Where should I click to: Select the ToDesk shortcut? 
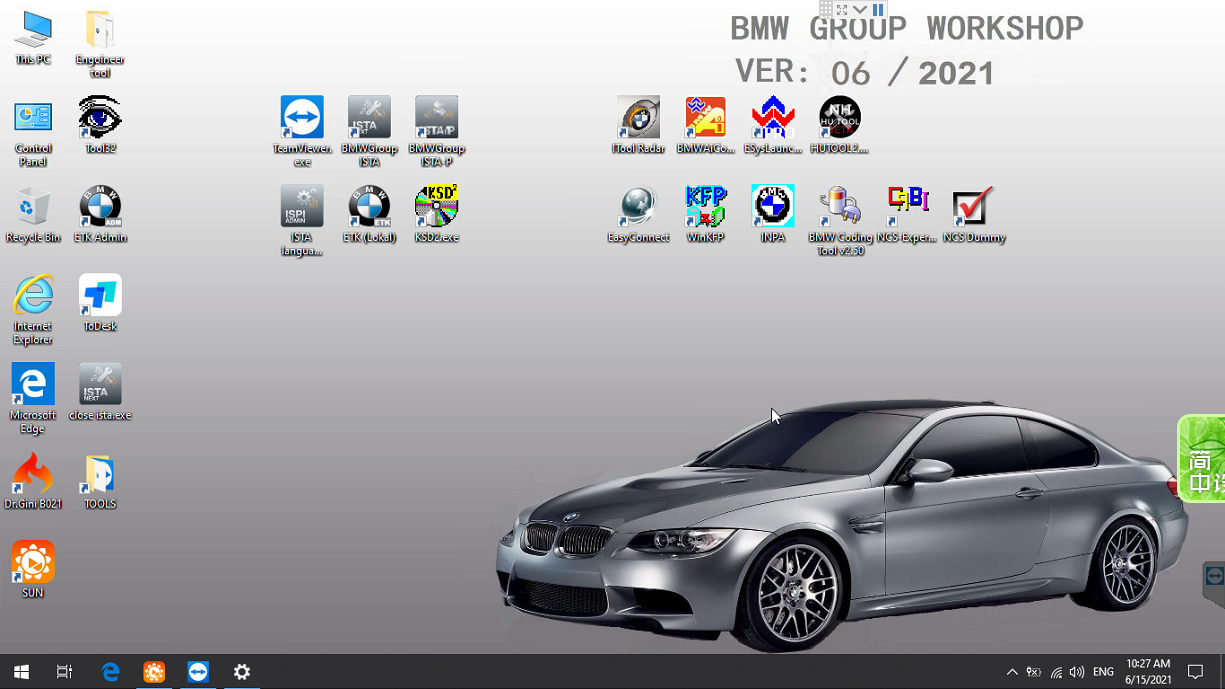(x=100, y=303)
